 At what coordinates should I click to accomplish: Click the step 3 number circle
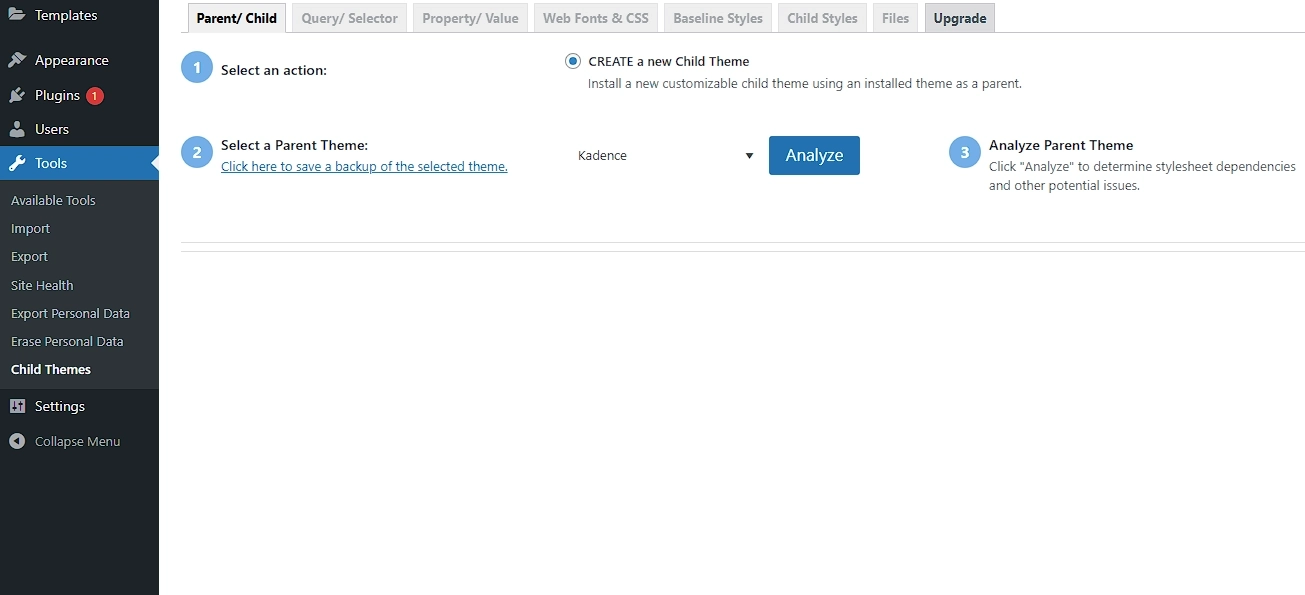[965, 153]
